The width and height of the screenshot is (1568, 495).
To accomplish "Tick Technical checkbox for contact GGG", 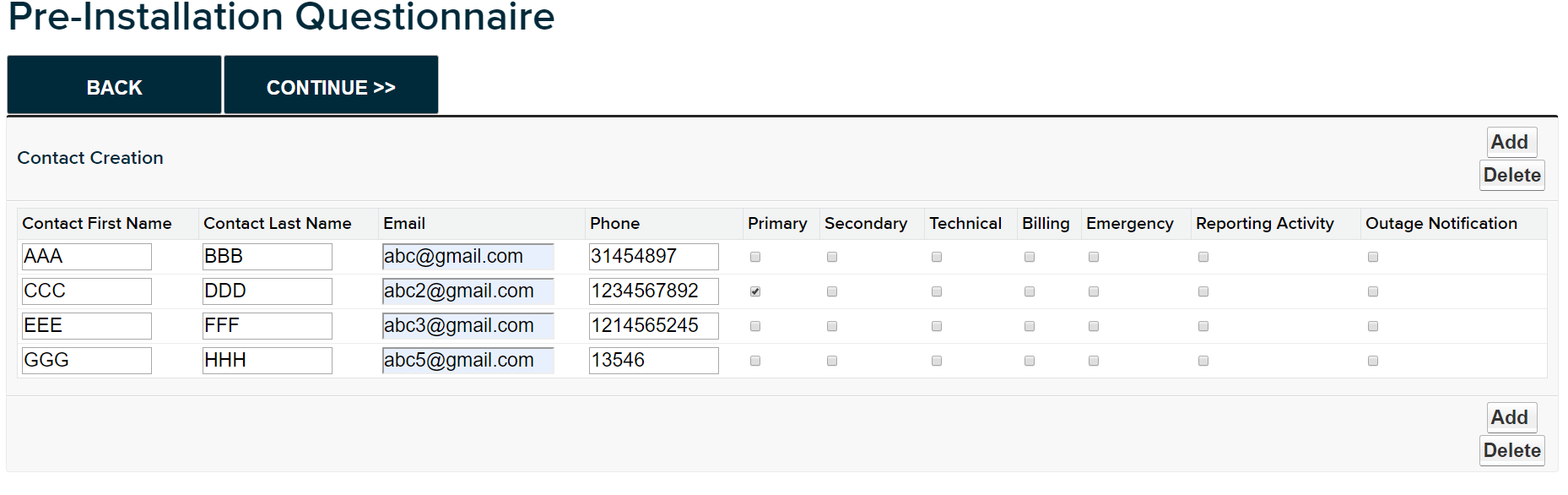I will point(937,361).
